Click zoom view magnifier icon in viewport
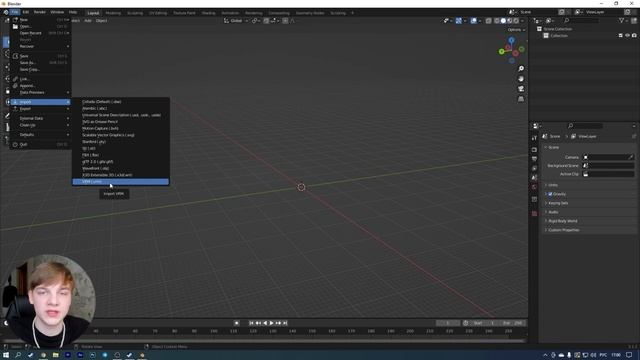This screenshot has height=360, width=640. point(521,69)
